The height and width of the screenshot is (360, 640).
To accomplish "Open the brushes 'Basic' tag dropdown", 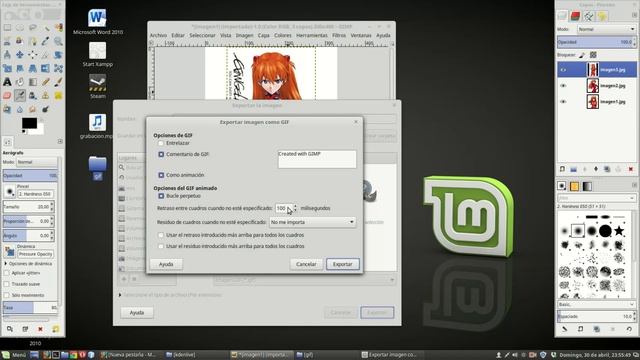I will (596, 304).
